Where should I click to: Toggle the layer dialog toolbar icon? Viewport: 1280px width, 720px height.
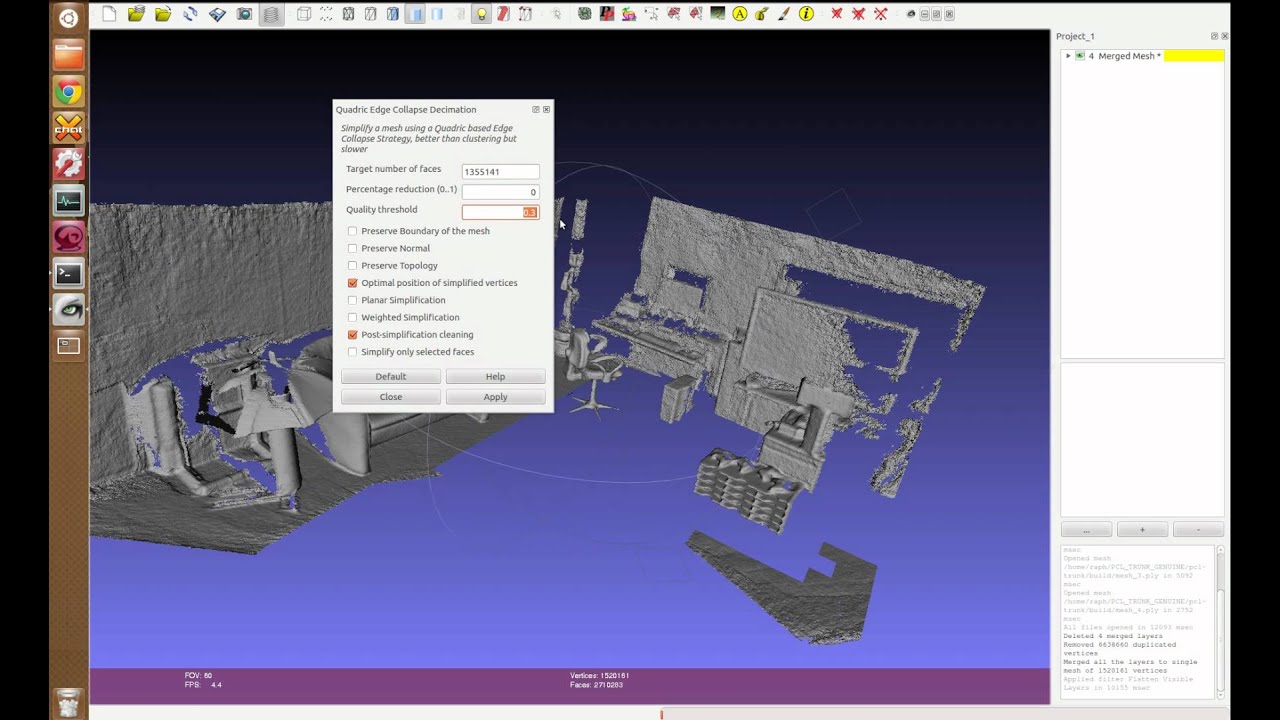pos(271,14)
